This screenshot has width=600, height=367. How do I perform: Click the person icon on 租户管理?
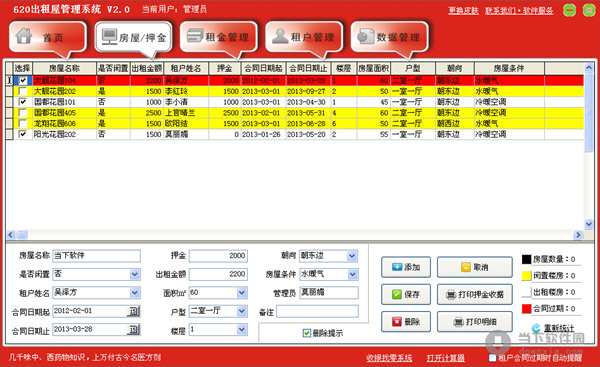point(280,36)
